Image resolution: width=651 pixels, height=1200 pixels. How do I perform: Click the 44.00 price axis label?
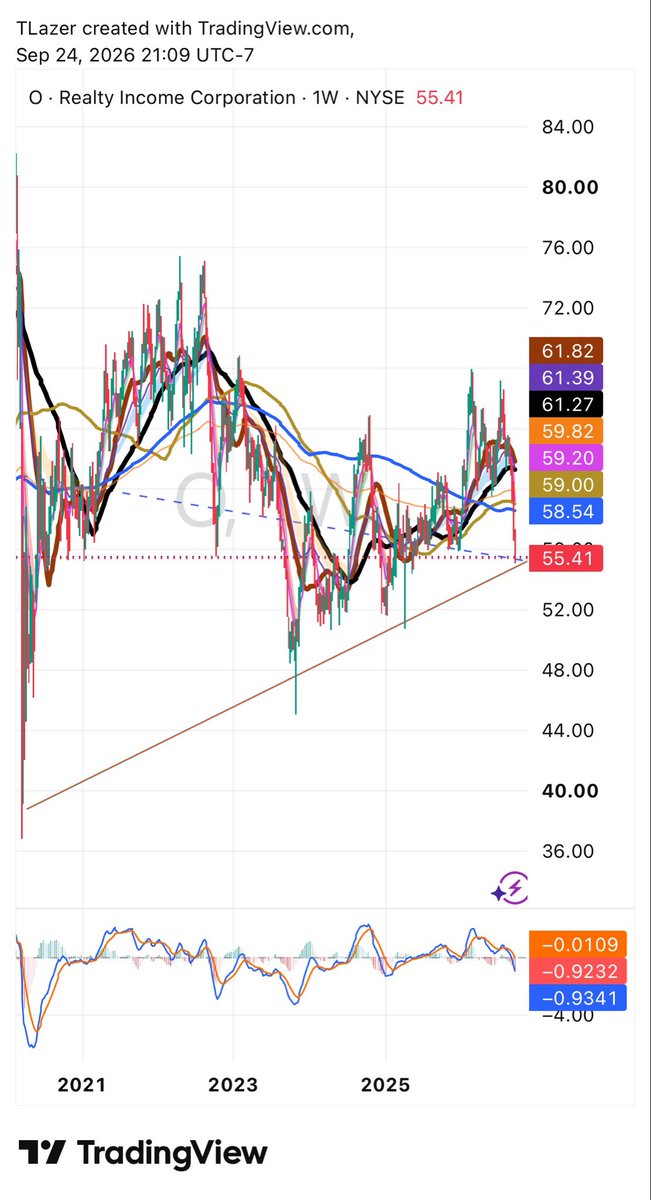[x=570, y=730]
